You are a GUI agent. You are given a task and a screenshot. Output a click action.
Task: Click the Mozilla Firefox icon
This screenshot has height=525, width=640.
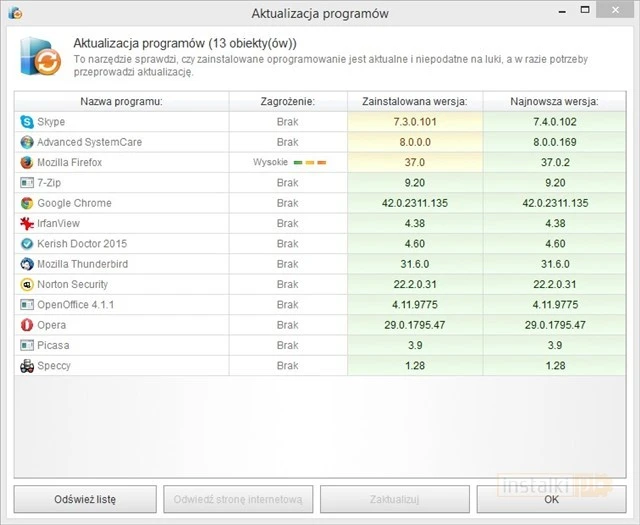tap(27, 162)
